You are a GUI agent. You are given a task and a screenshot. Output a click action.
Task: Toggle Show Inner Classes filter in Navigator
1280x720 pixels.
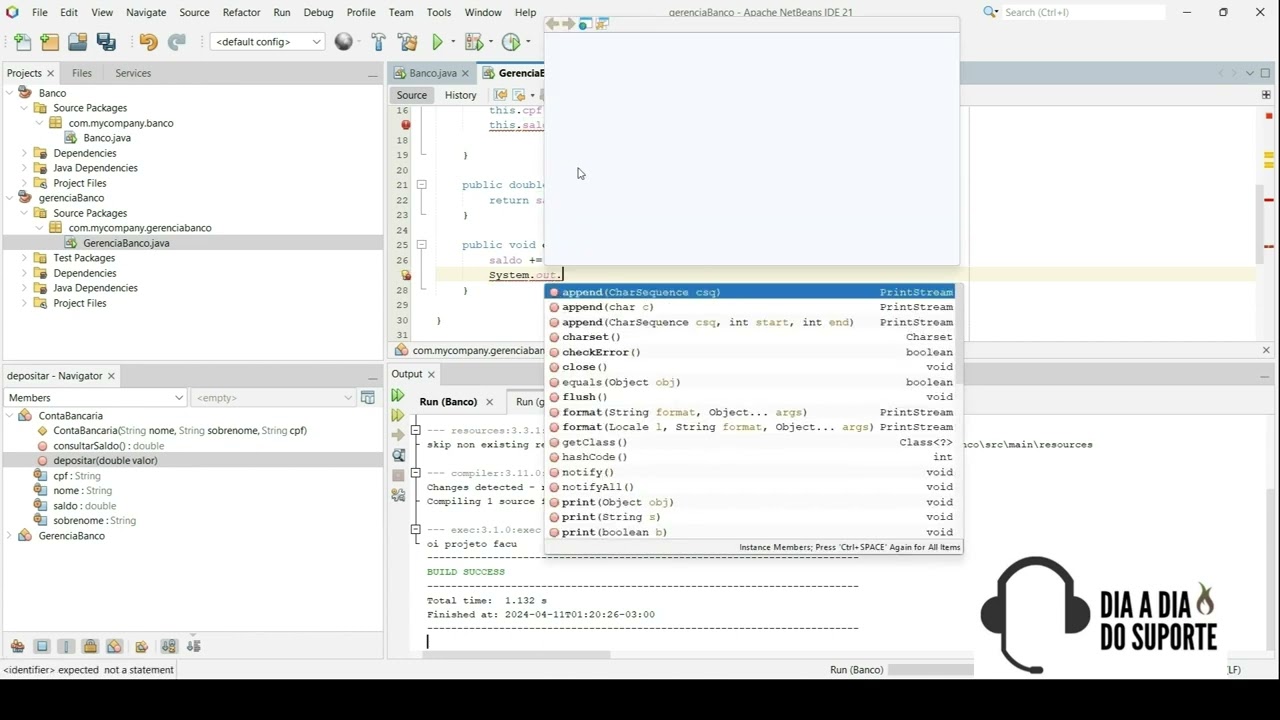[114, 647]
